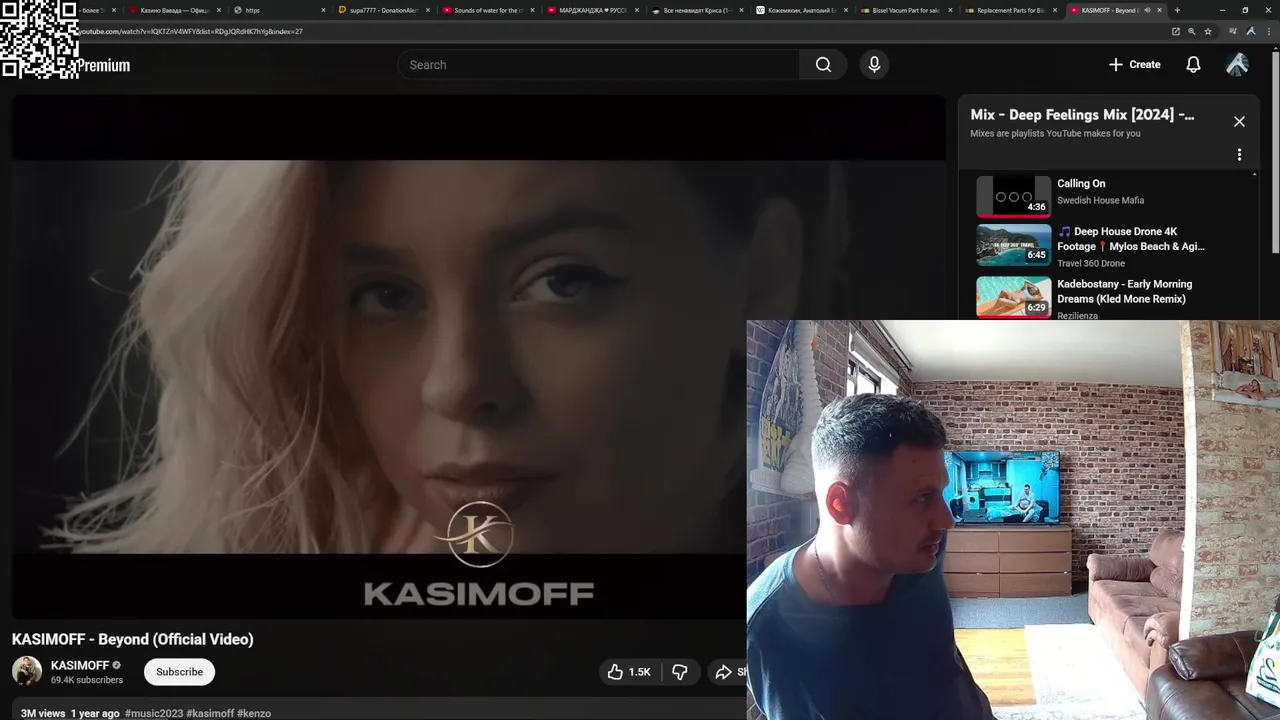
Task: Open the KASIMOFF channel name link
Action: (x=80, y=665)
